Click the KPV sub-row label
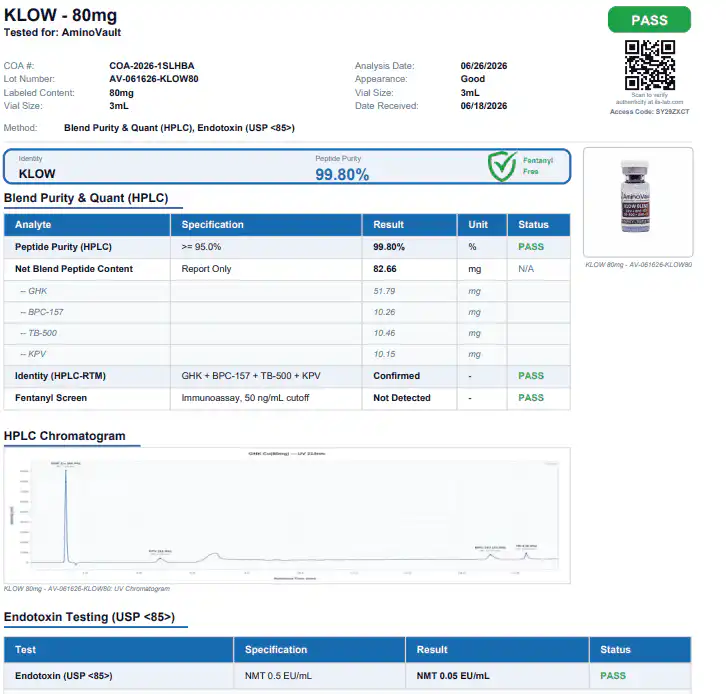This screenshot has height=694, width=726. pyautogui.click(x=33, y=354)
